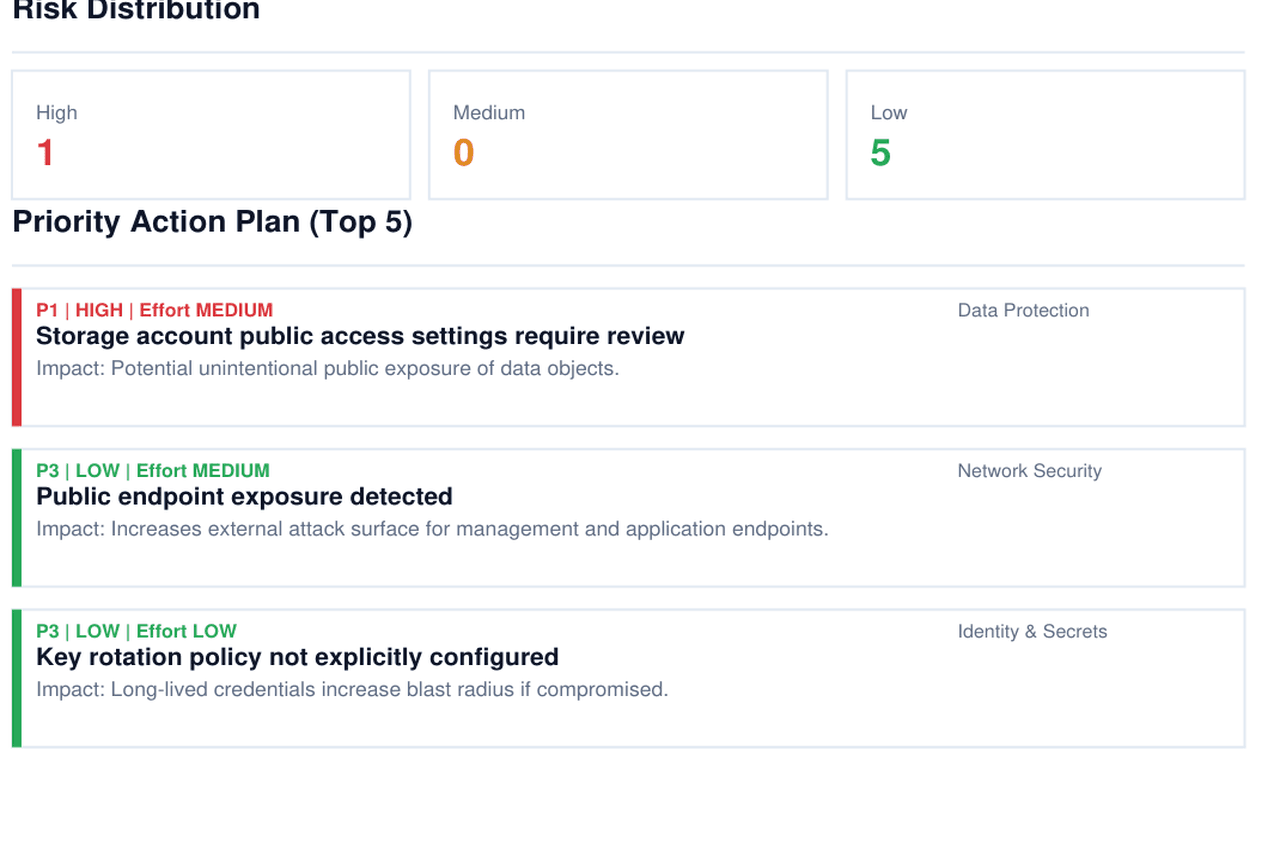Select the High risk count card
This screenshot has width=1280, height=860.
coord(210,134)
